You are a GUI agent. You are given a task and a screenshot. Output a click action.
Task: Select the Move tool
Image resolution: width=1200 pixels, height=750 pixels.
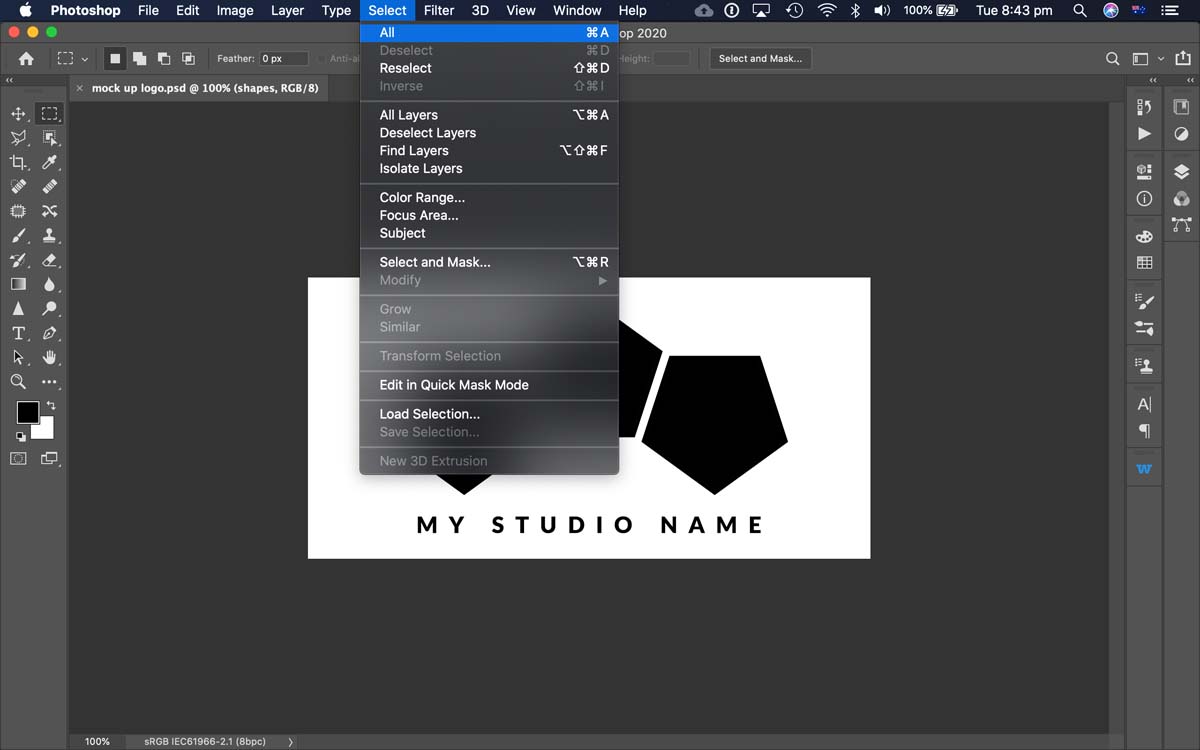tap(18, 114)
